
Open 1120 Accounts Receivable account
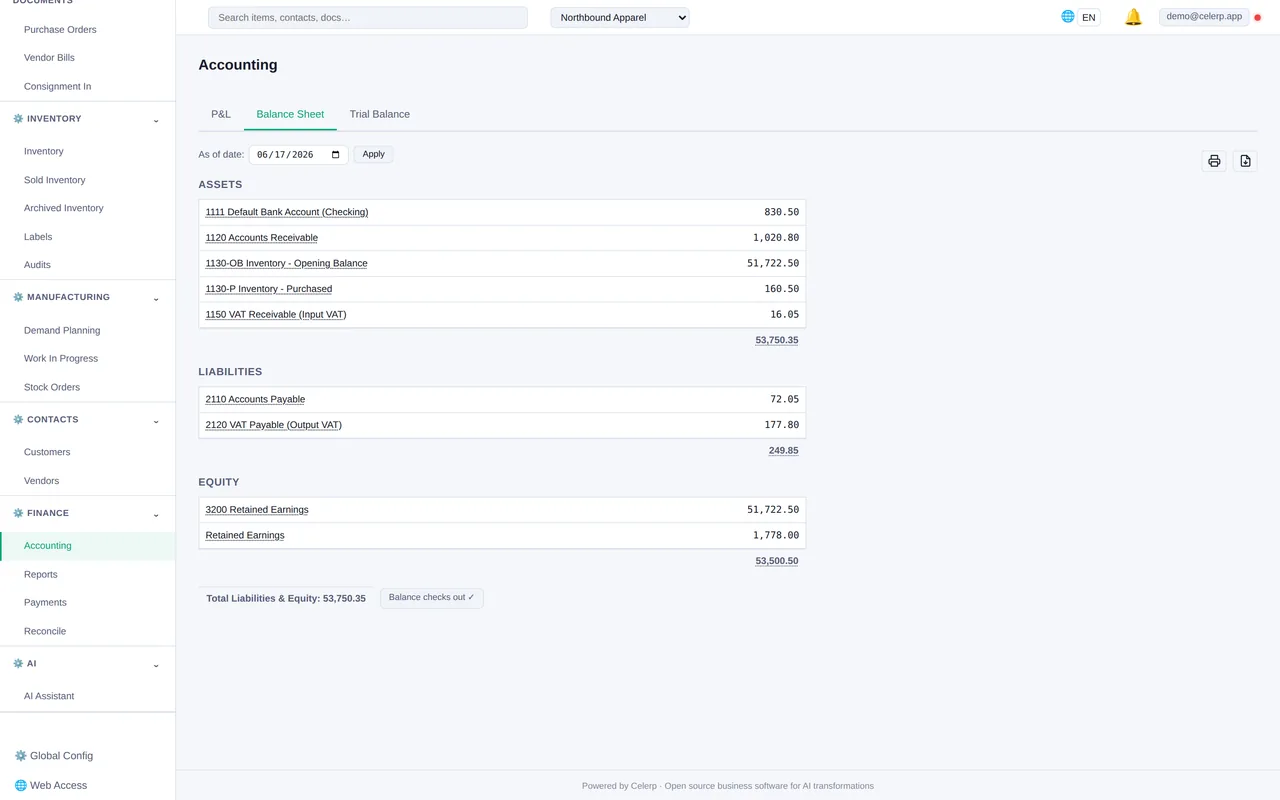[x=262, y=238]
